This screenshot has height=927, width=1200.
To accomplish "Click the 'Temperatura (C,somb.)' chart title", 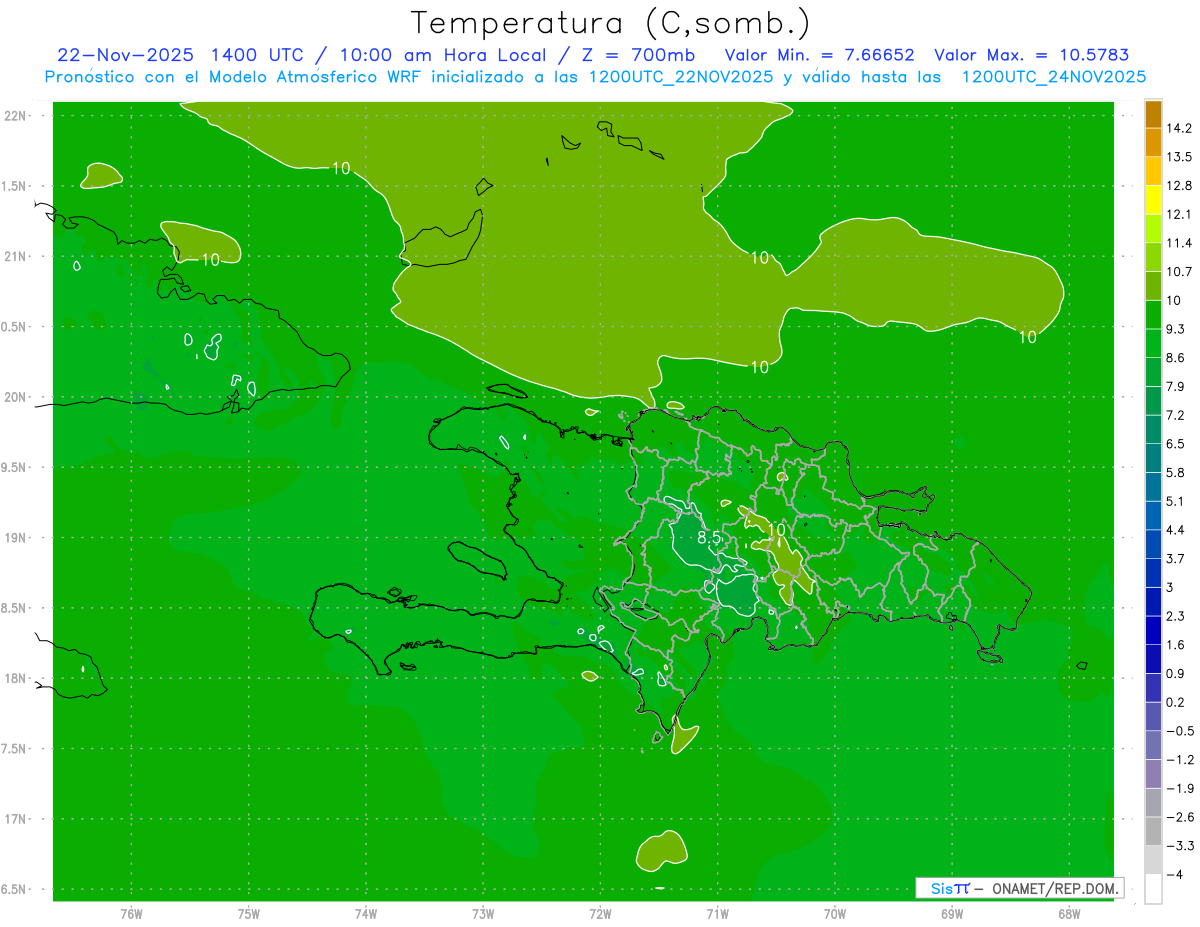I will [609, 23].
